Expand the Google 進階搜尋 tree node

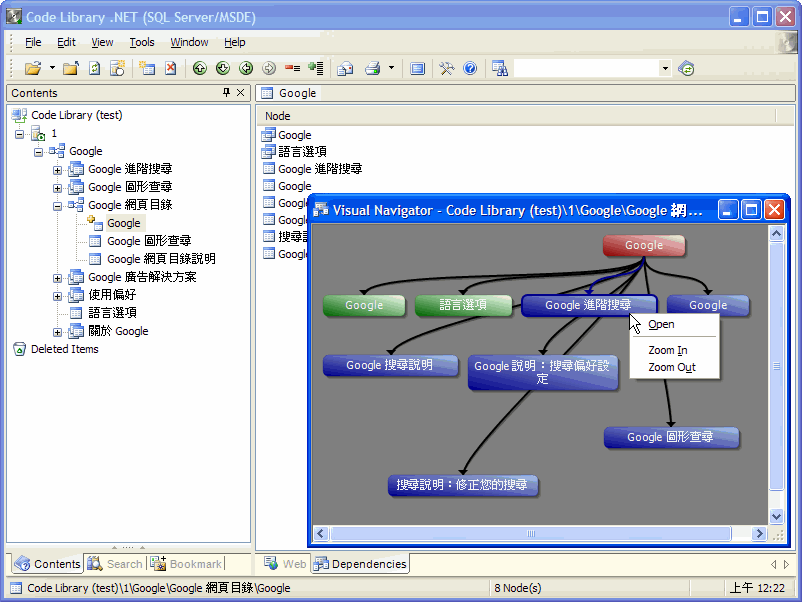pyautogui.click(x=57, y=170)
